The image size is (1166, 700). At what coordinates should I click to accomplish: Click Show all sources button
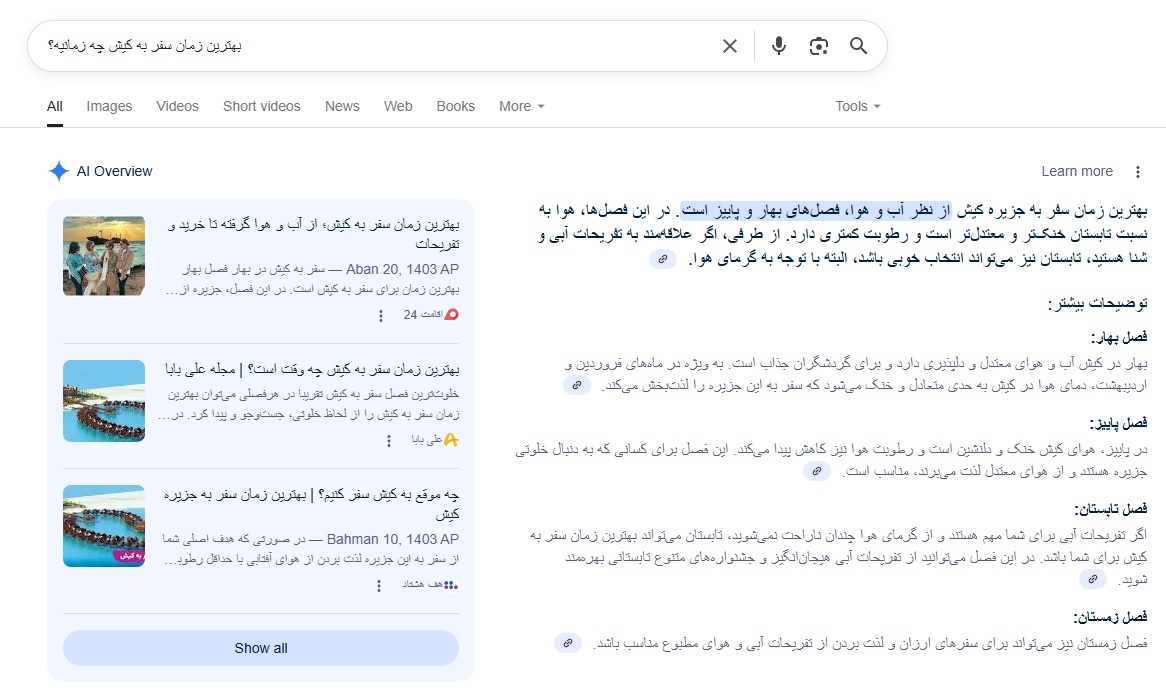[x=261, y=648]
